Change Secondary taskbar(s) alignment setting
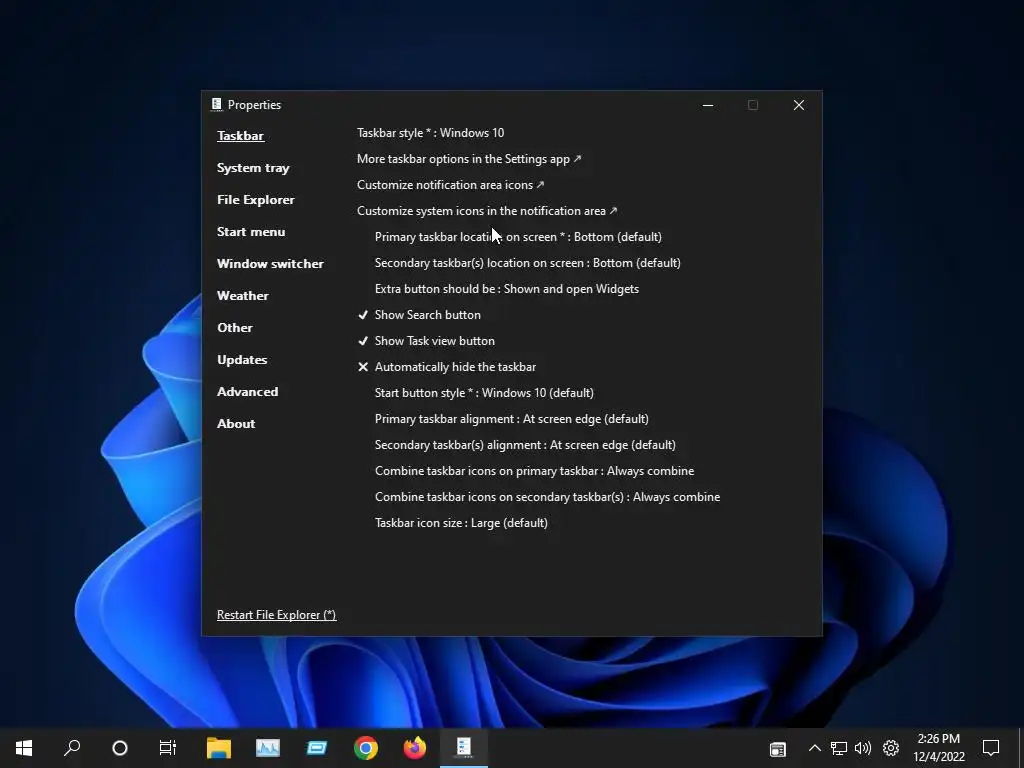1024x768 pixels. [525, 445]
